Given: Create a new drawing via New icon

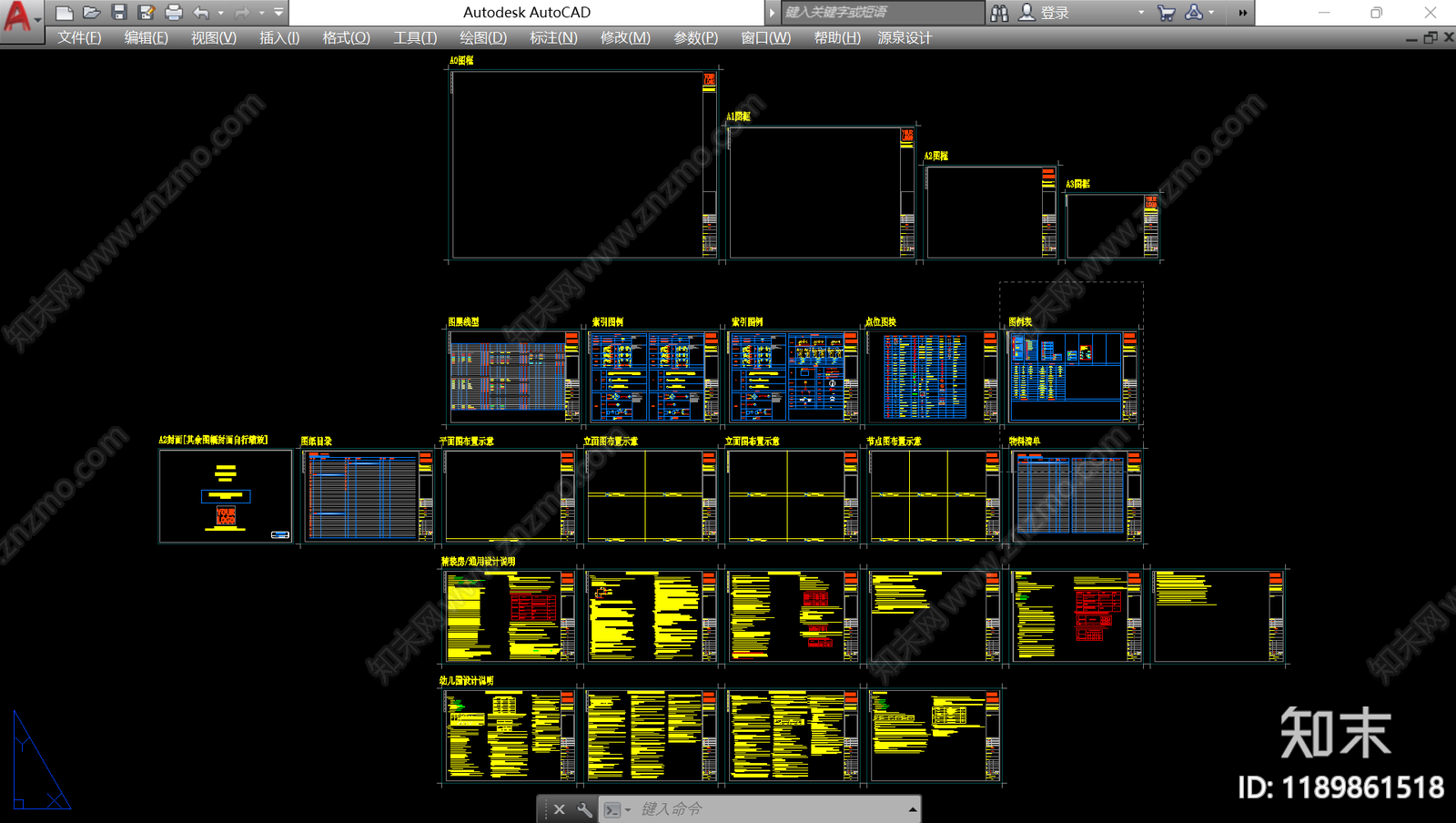Looking at the screenshot, I should (64, 13).
